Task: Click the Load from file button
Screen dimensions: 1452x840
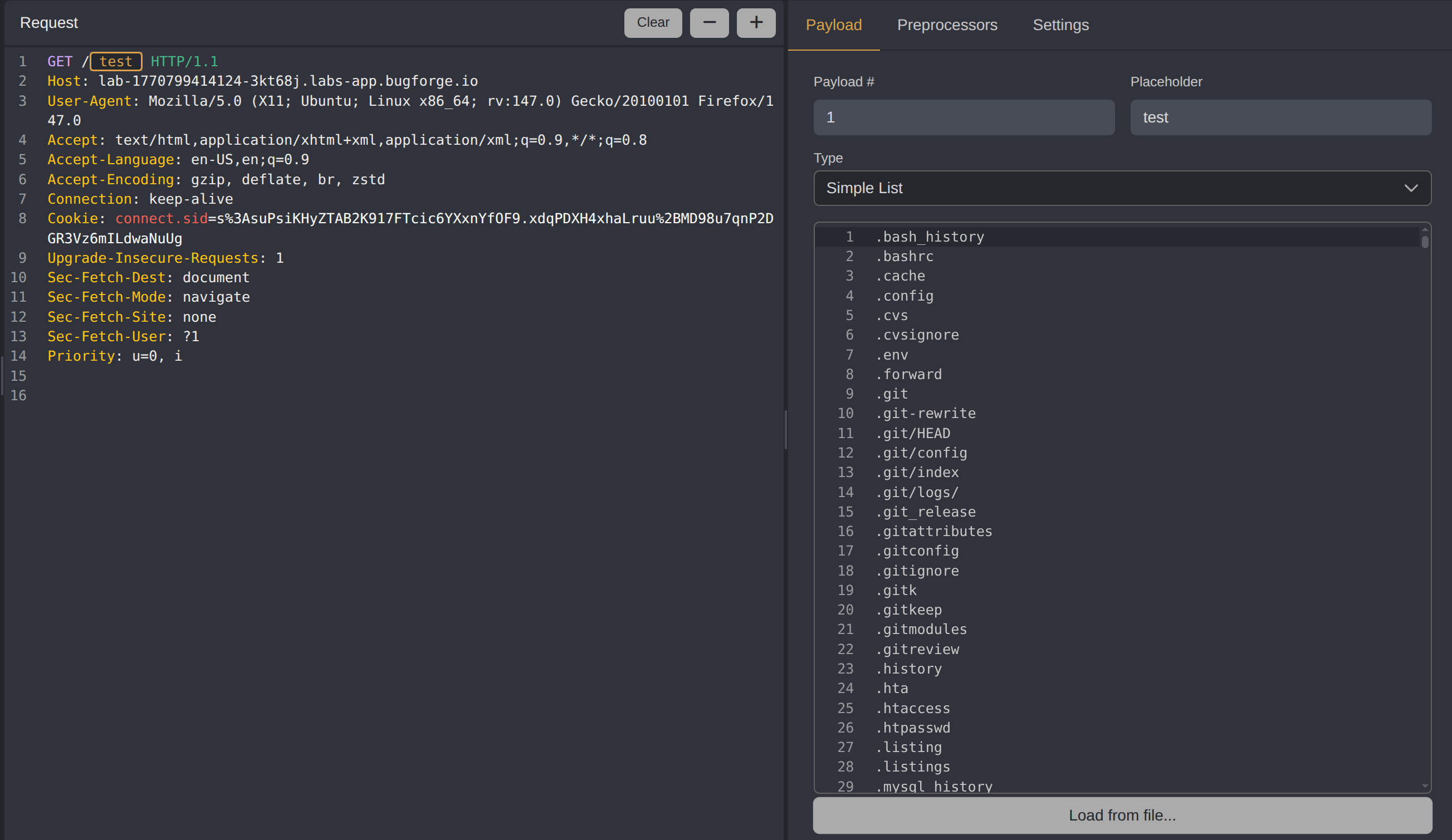Action: (x=1122, y=814)
